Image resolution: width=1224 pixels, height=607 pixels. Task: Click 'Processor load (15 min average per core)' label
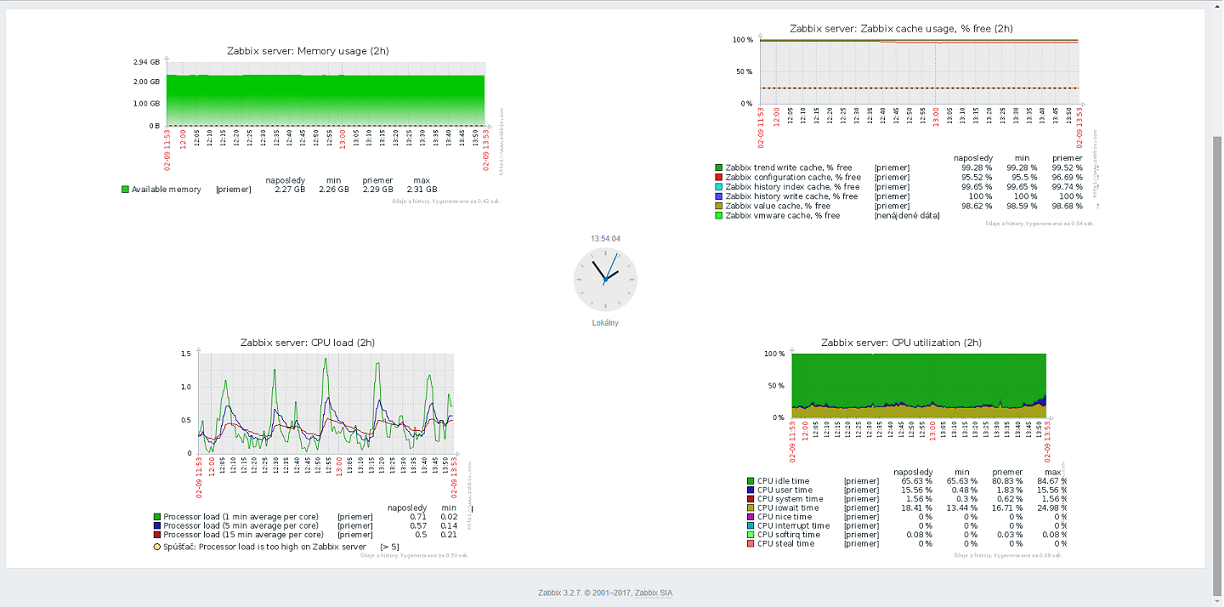[243, 535]
